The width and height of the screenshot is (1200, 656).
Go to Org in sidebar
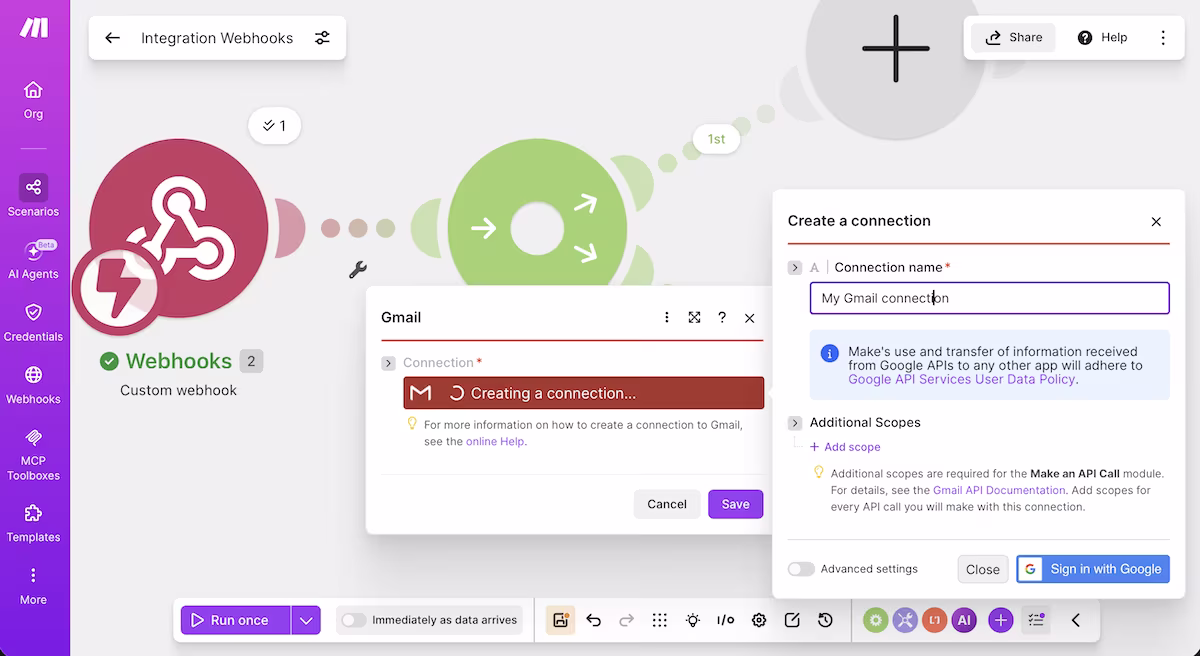pos(33,100)
